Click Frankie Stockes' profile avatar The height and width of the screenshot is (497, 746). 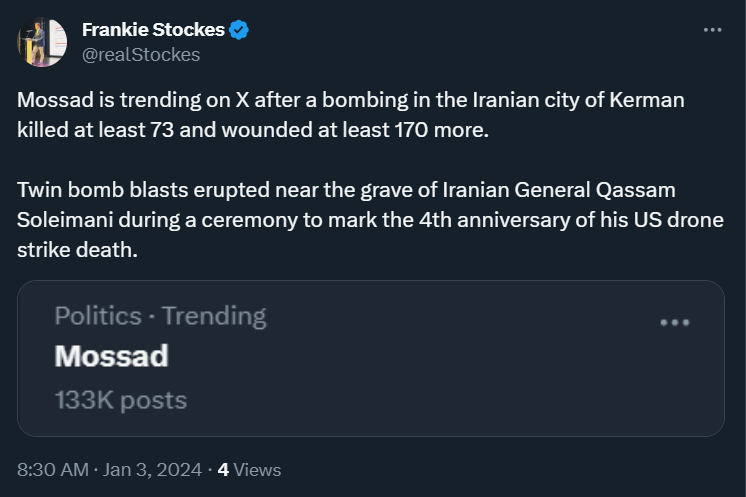click(42, 43)
